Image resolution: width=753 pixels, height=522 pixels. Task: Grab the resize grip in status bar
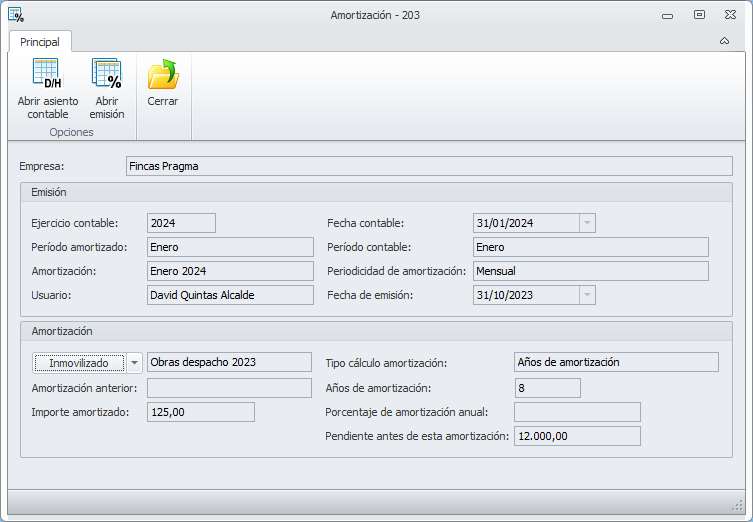click(x=738, y=505)
